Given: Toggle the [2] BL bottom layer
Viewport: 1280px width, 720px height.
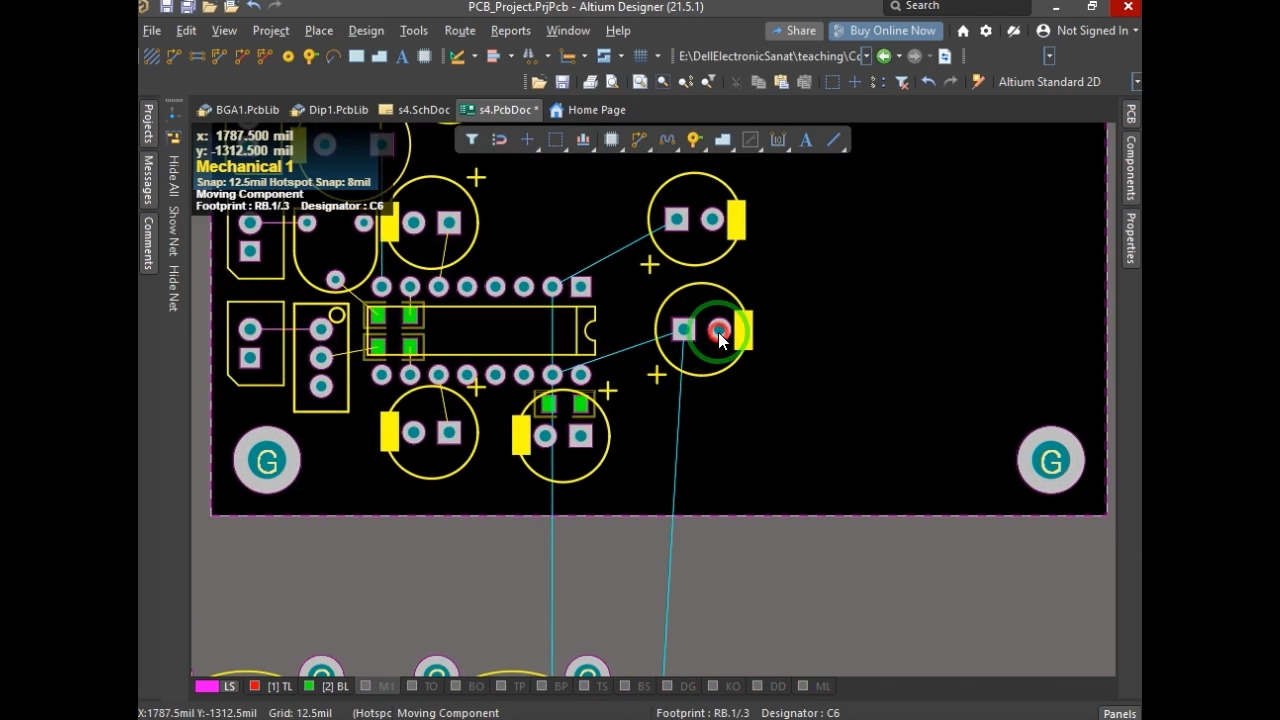Looking at the screenshot, I should coord(327,687).
